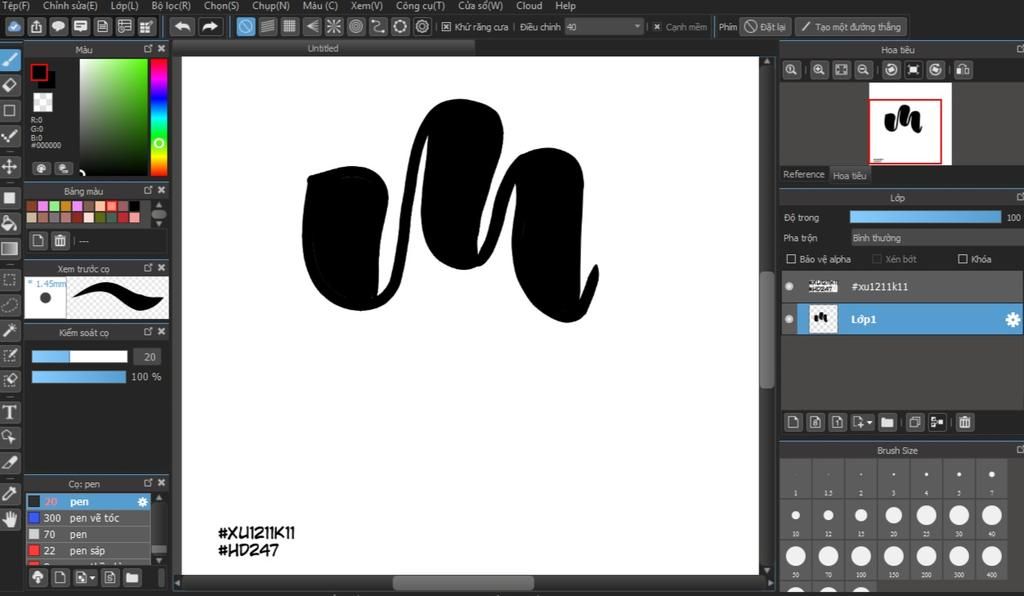Hide the #xu1211k11 layer

(790, 287)
